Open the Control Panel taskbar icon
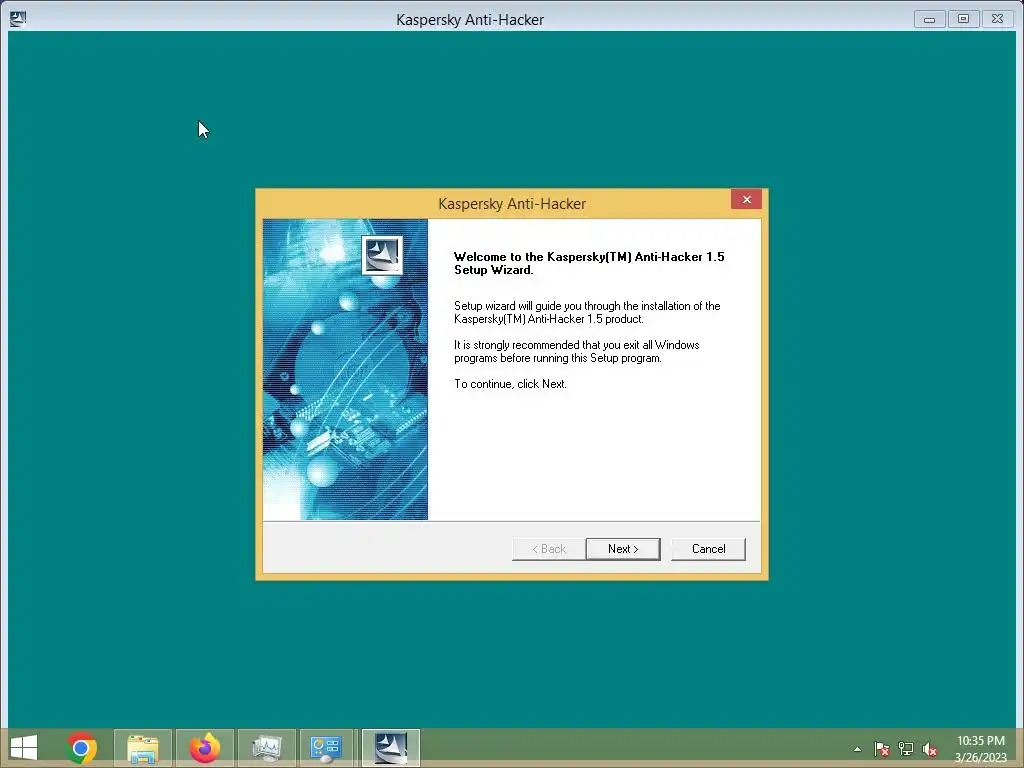 (x=325, y=748)
